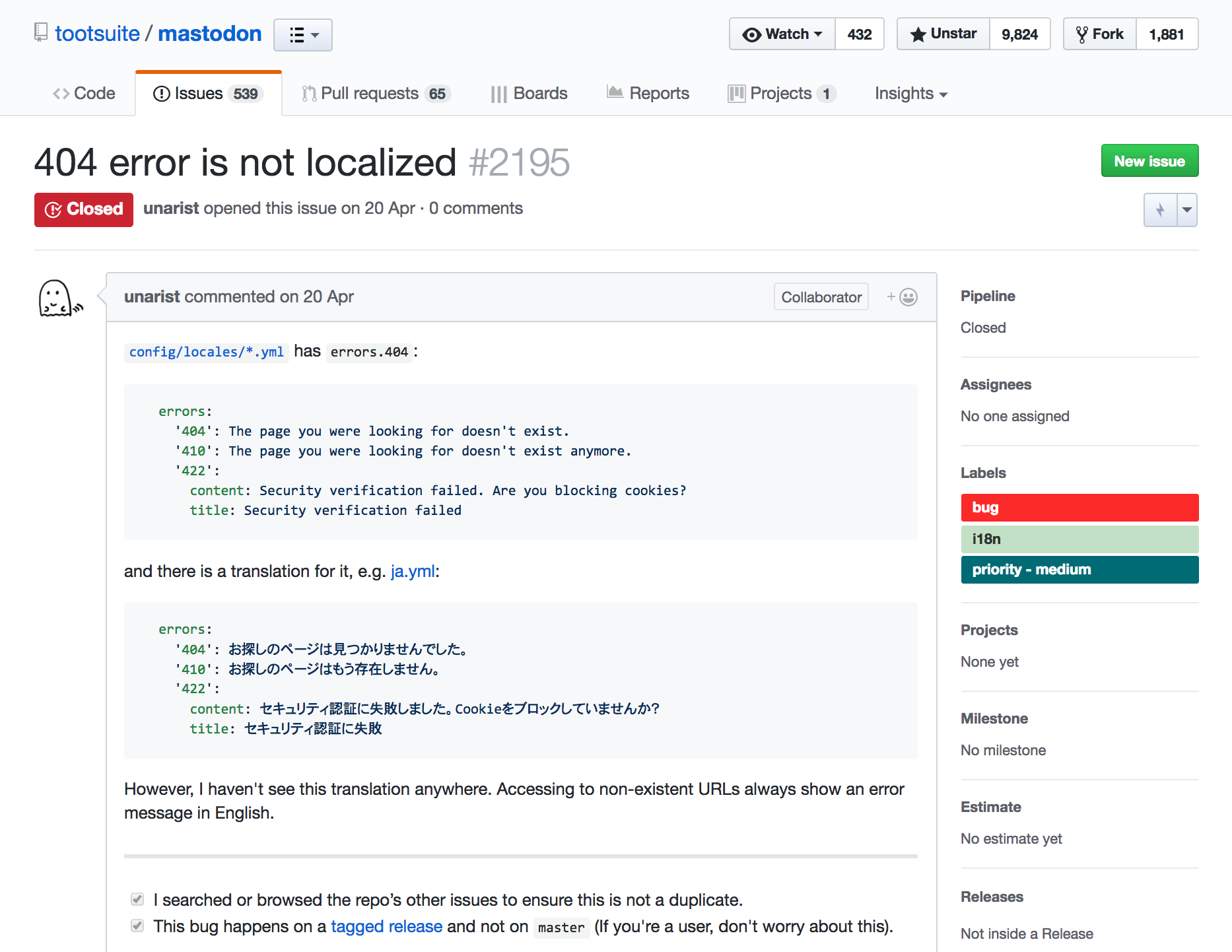Unstar the repository
The width and height of the screenshot is (1232, 952).
(x=943, y=34)
